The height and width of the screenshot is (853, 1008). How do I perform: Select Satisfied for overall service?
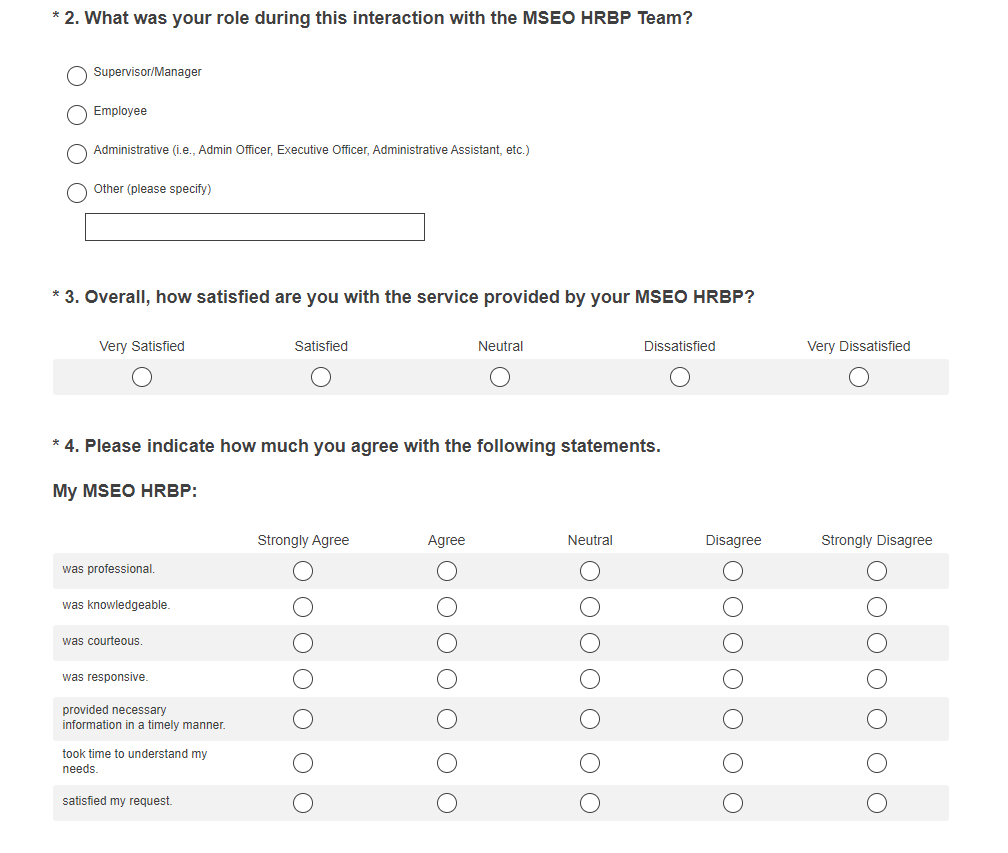(x=321, y=377)
